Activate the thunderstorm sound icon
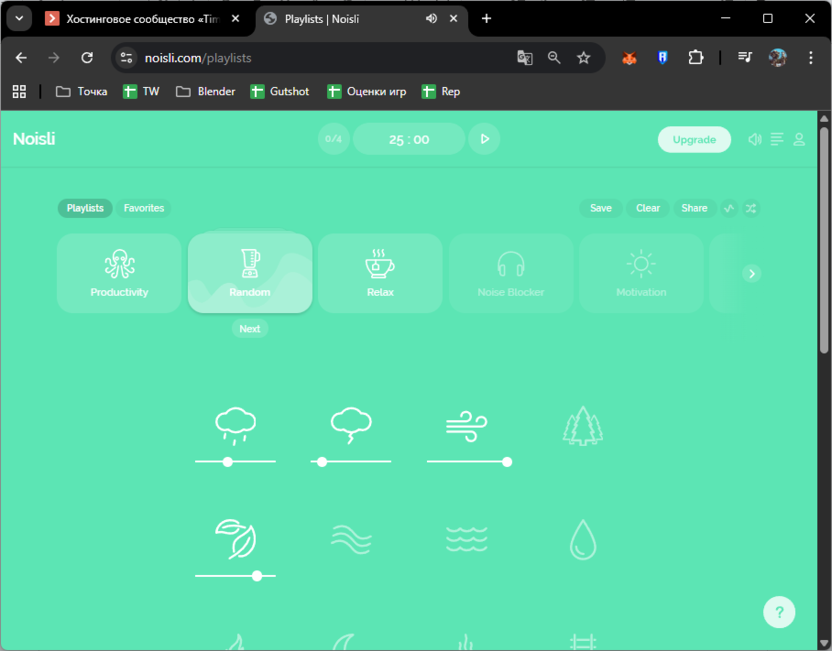This screenshot has width=832, height=651. pos(350,424)
